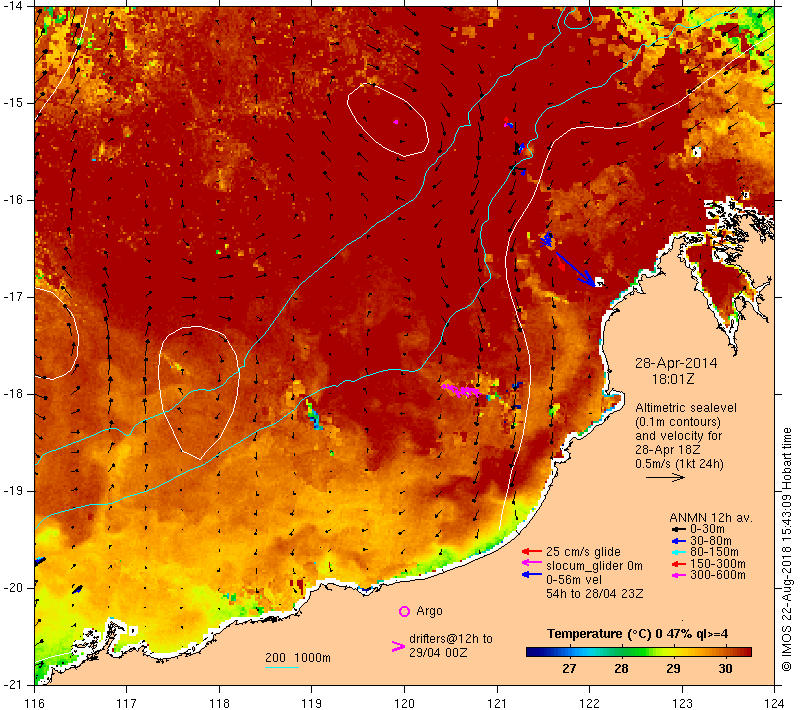Click the longitude axis label 116

(35, 703)
